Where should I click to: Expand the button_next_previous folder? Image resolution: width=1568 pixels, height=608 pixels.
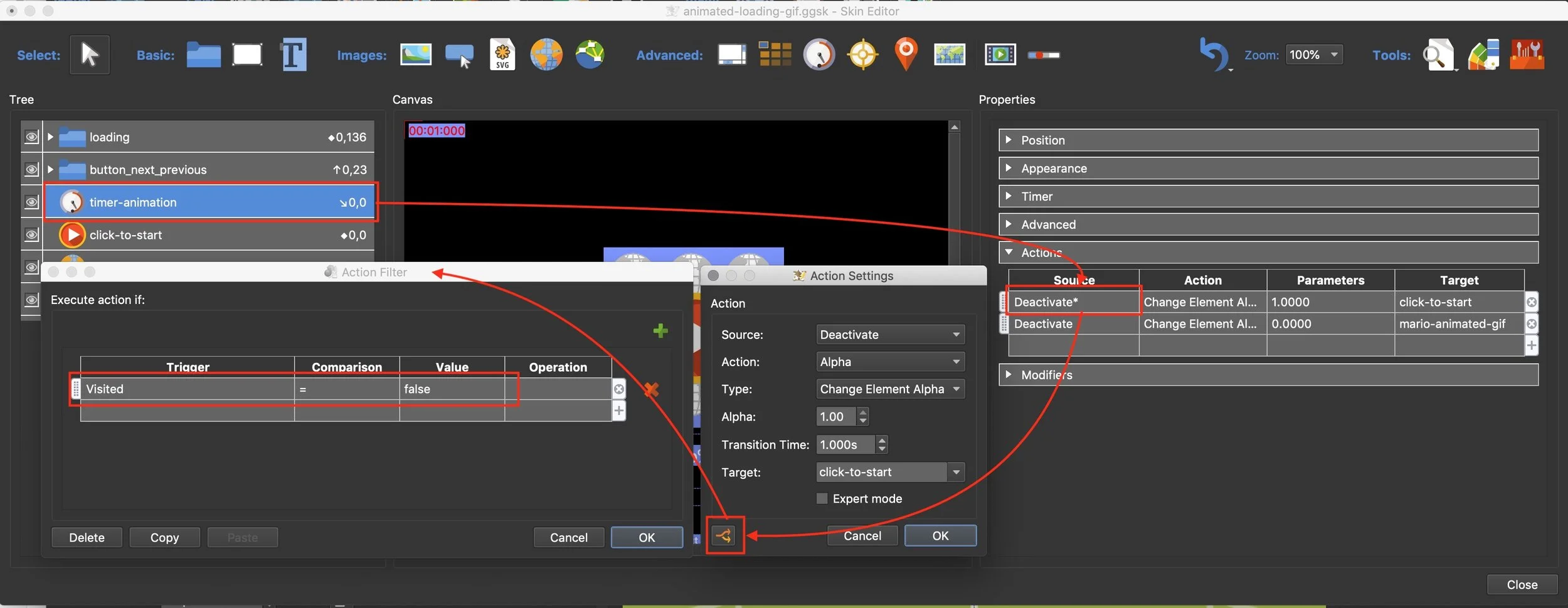(x=50, y=169)
